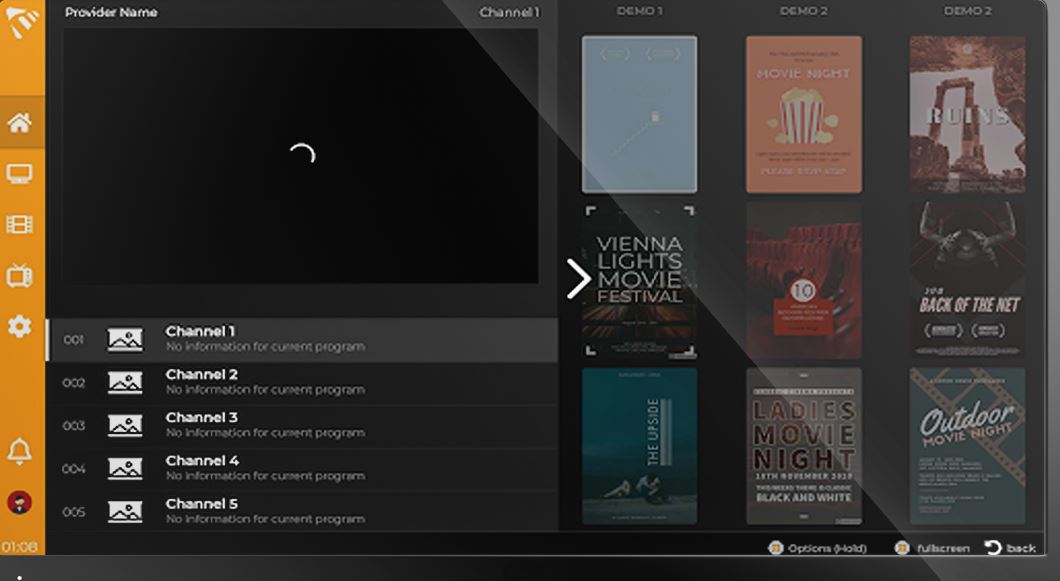
Task: Open the settings gear icon
Action: pyautogui.click(x=20, y=326)
